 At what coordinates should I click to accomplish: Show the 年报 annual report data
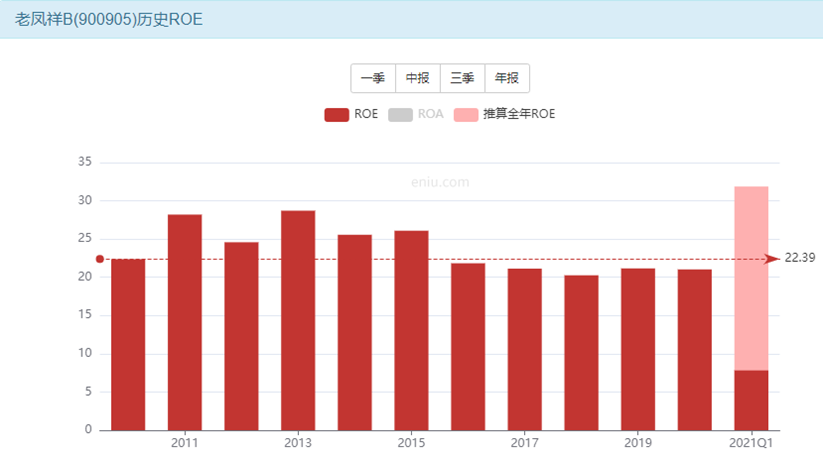[x=507, y=78]
